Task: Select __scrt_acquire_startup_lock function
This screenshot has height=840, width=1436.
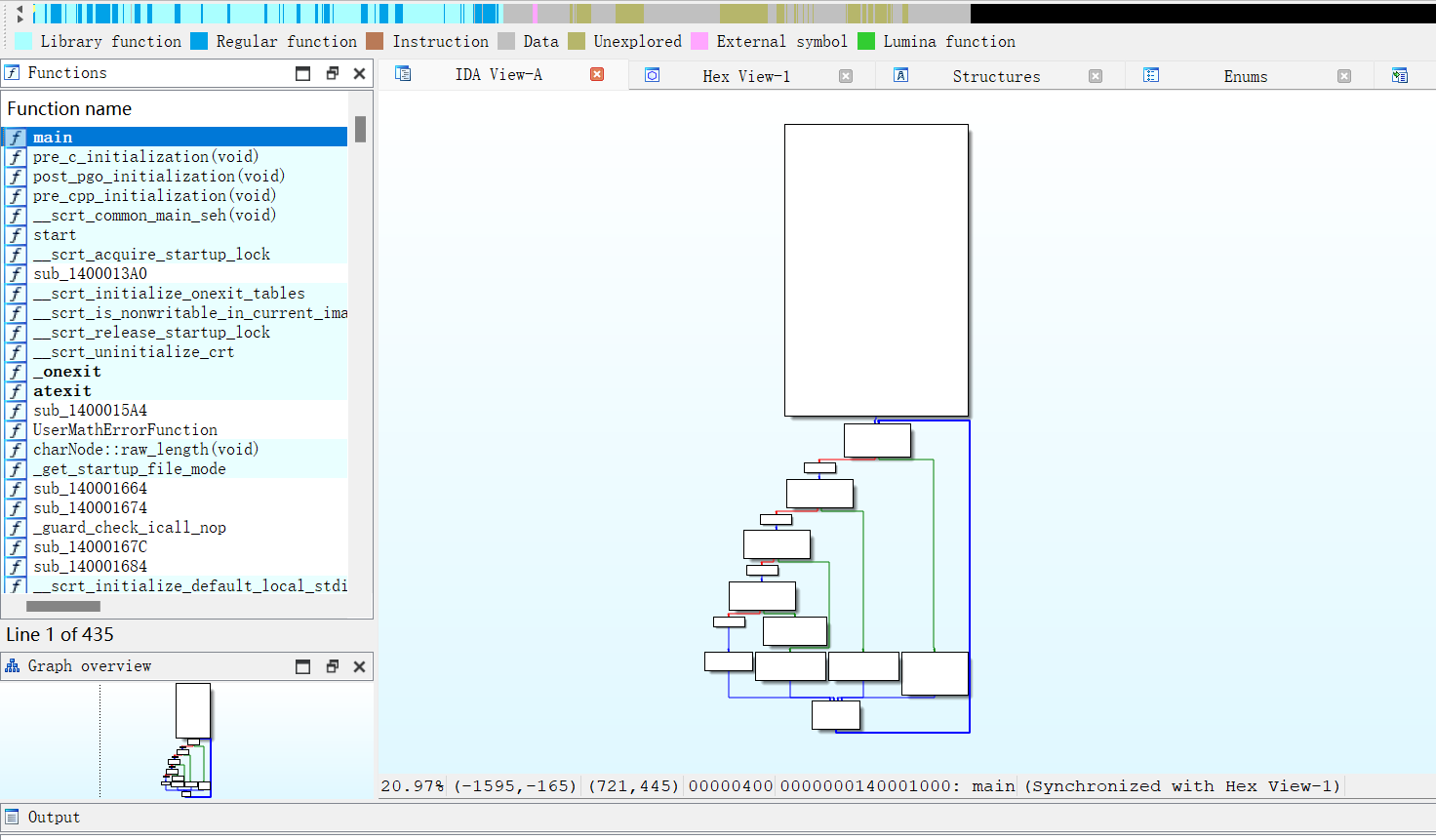Action: tap(176, 254)
